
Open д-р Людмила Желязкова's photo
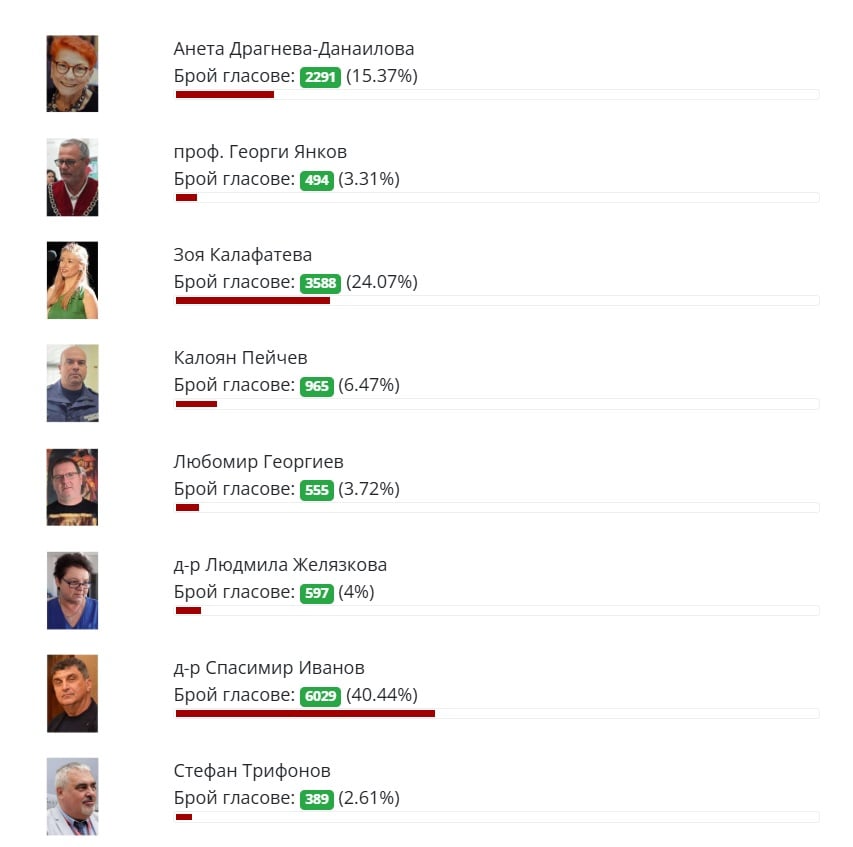72,590
